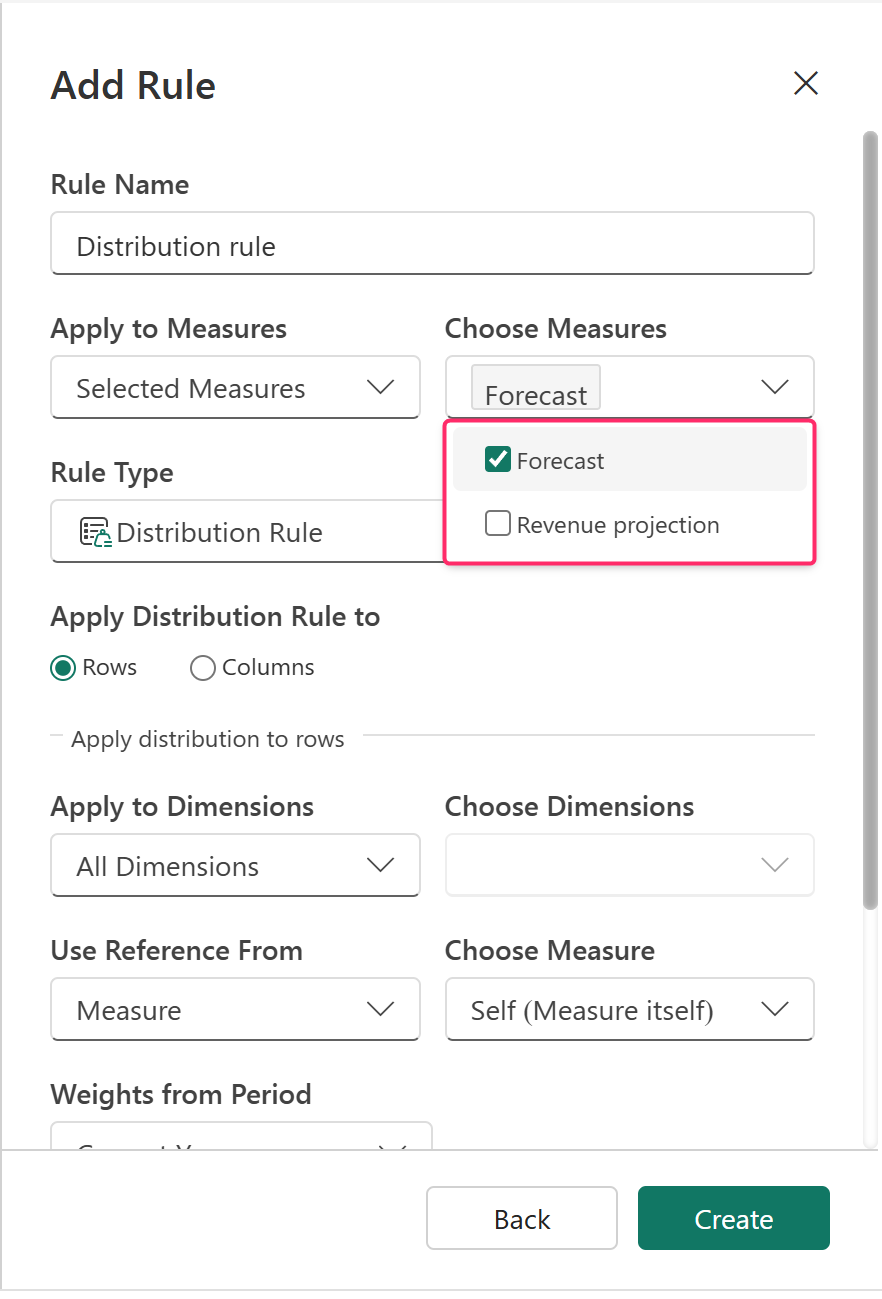Expand the Apply to Dimensions dropdown
This screenshot has height=1299, width=882.
235,865
